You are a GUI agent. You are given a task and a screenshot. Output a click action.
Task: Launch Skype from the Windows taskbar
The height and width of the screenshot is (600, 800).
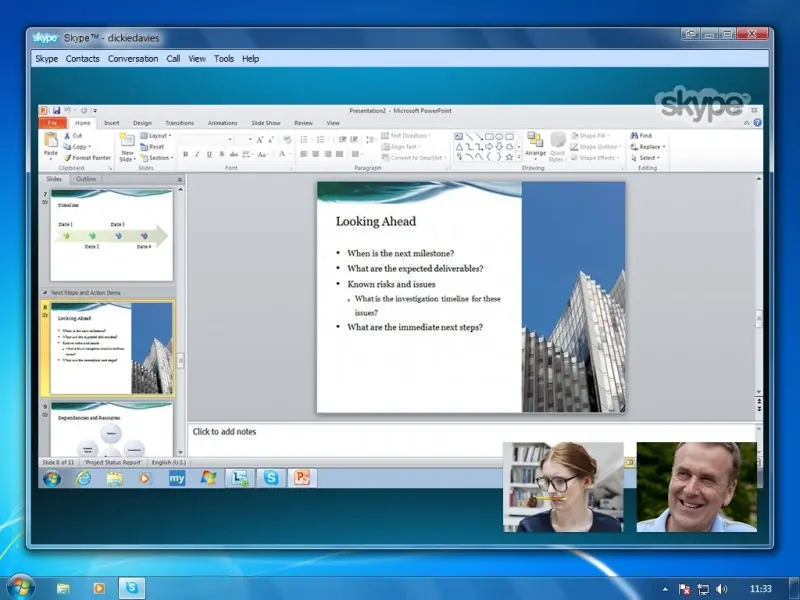click(x=131, y=589)
